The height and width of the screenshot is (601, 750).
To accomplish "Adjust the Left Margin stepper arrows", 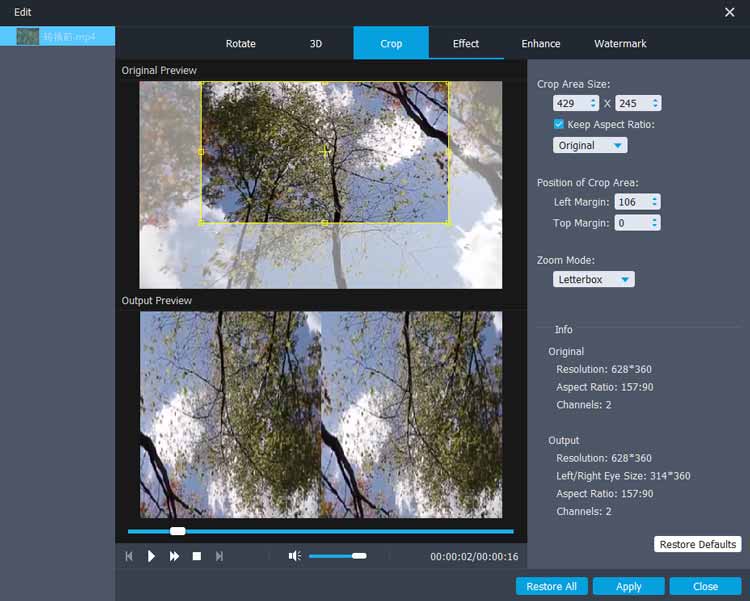I will (x=655, y=202).
